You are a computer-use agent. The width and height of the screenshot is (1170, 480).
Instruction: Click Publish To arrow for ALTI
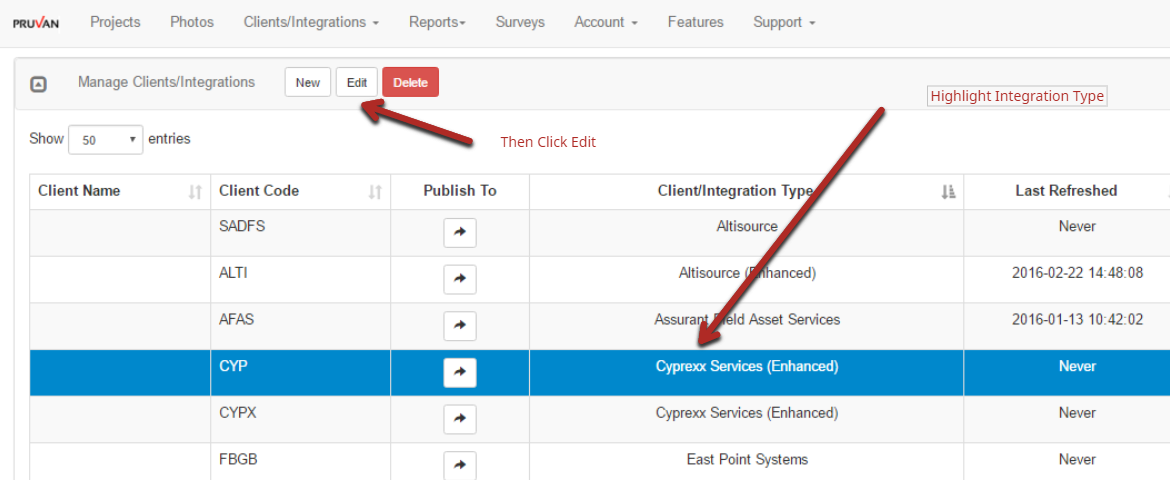pos(460,280)
